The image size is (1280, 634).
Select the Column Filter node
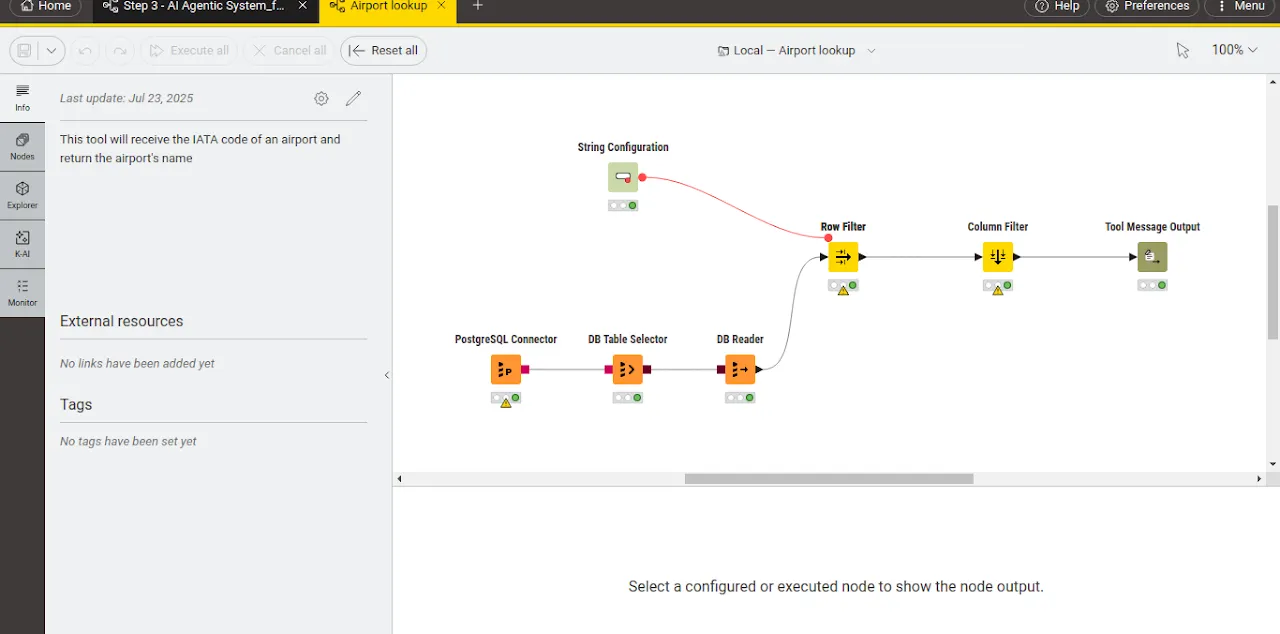pyautogui.click(x=997, y=256)
